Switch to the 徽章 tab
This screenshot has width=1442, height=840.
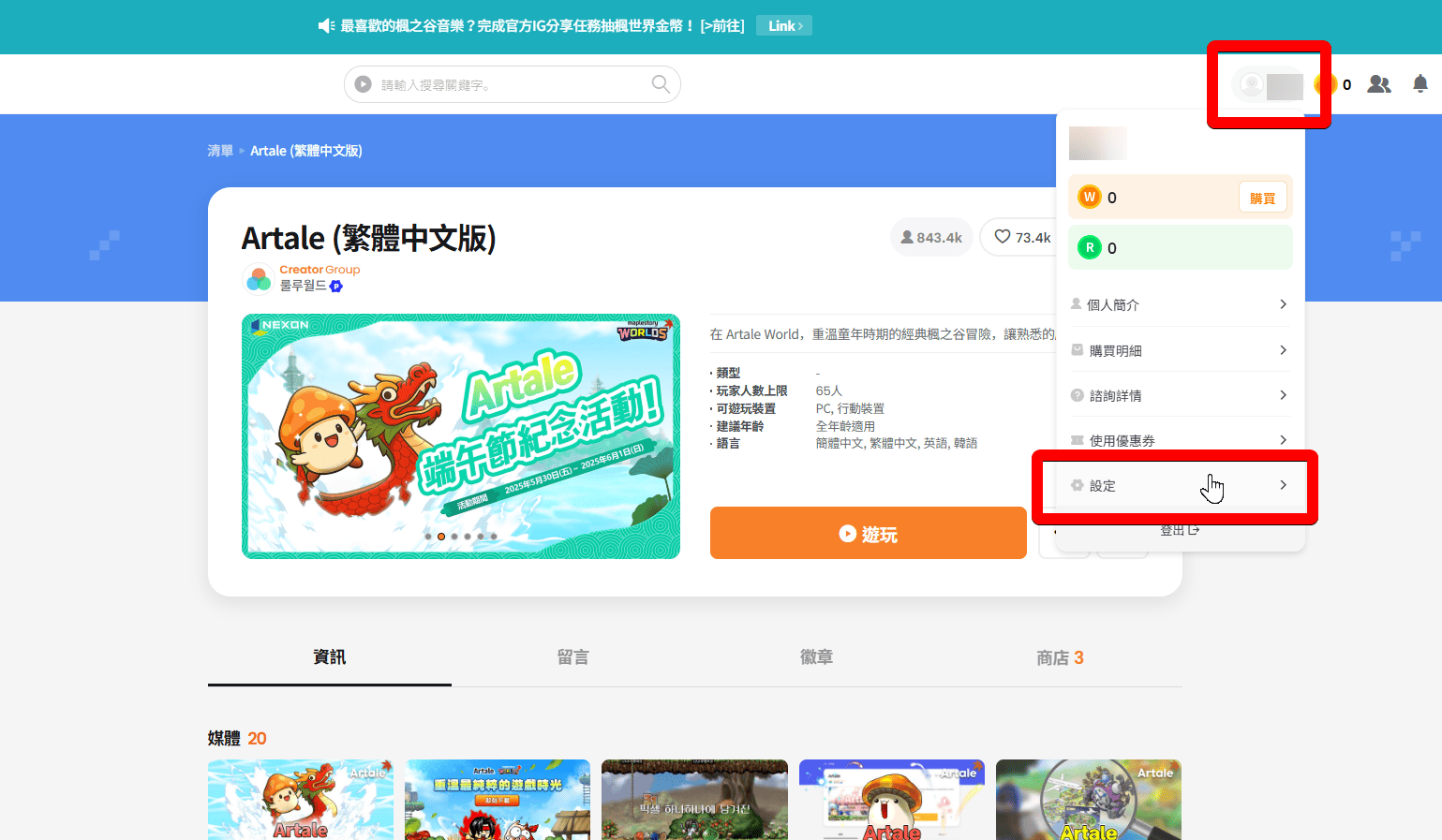click(817, 657)
